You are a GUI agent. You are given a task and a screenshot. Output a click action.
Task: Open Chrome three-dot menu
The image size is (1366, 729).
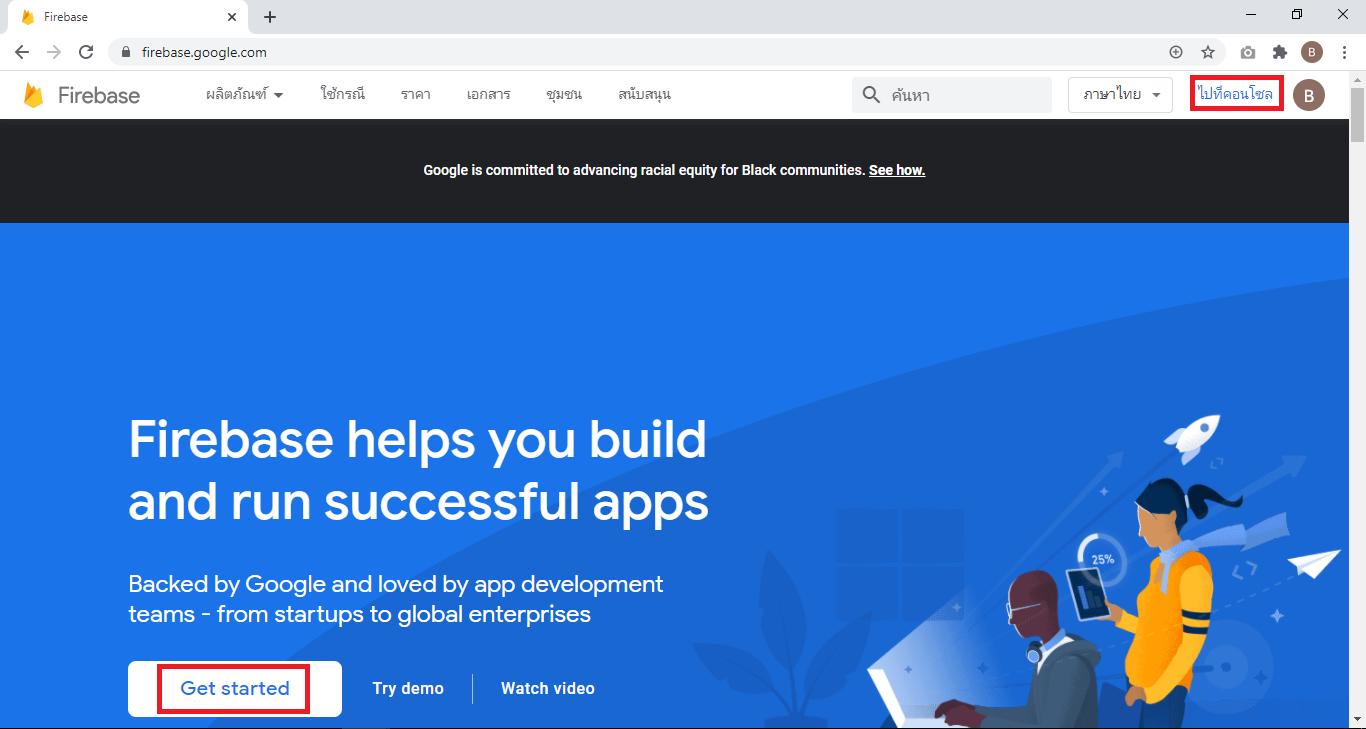(x=1344, y=52)
